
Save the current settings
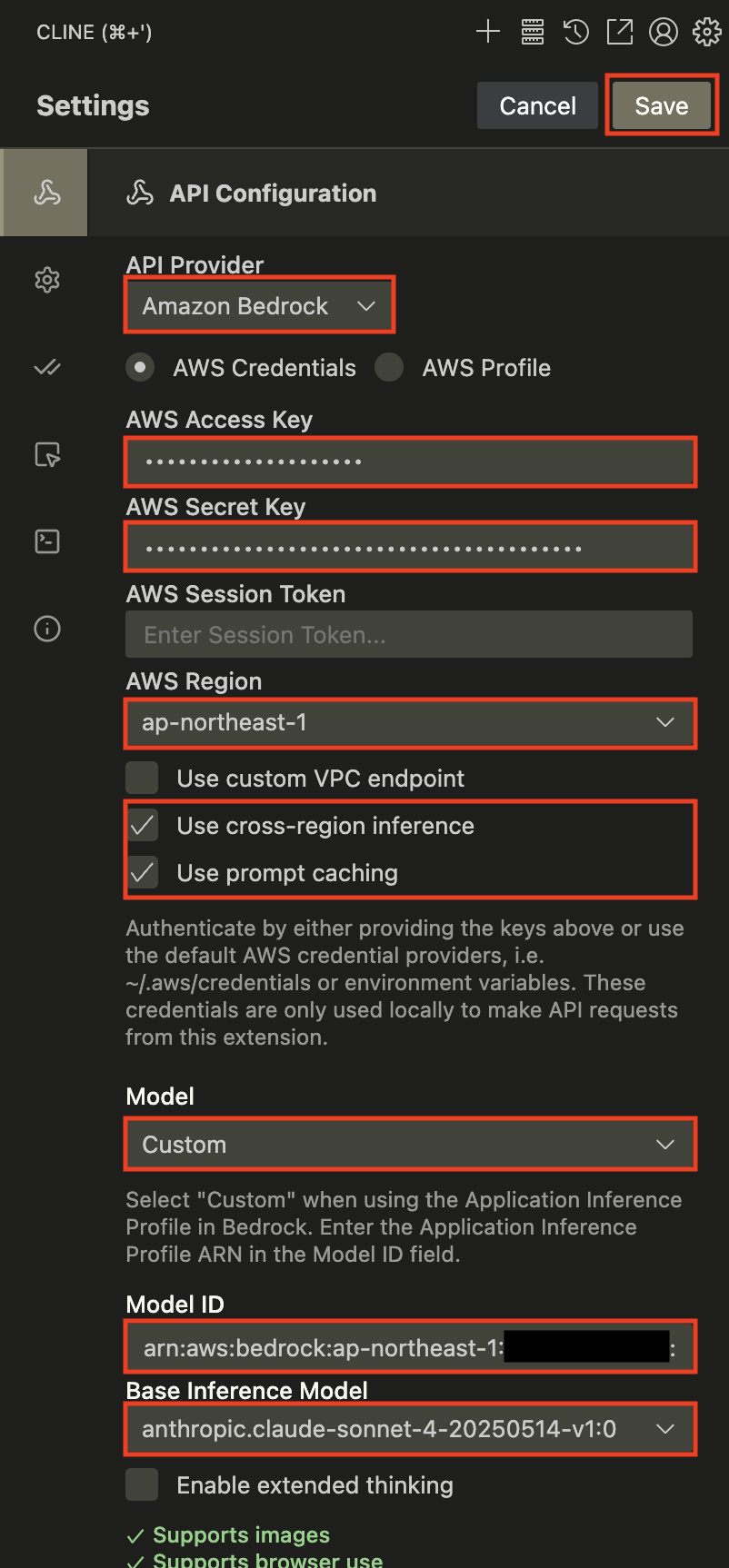(x=661, y=104)
